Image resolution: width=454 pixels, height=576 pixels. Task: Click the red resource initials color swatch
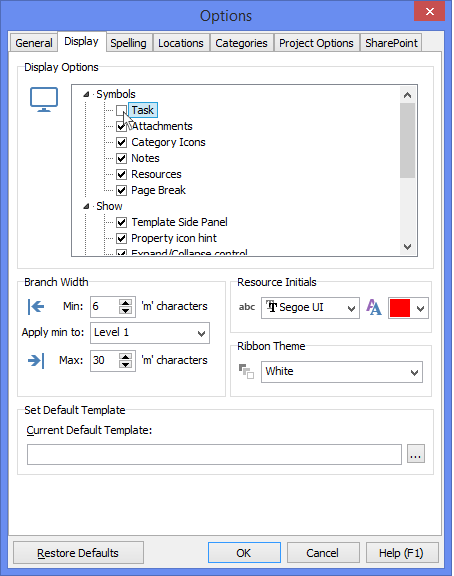click(x=400, y=308)
